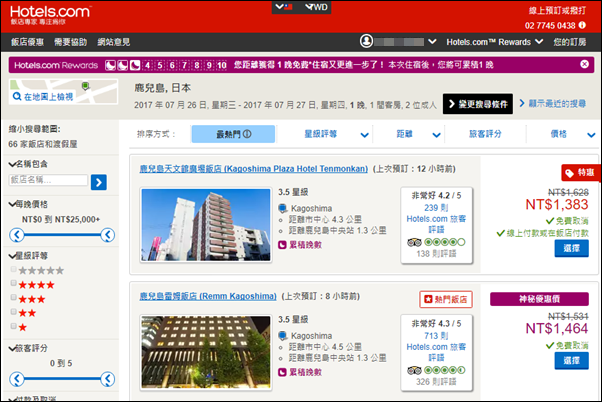Click 選擇 button for NT$1,383 hotel
Viewport: 602px width, 402px height.
click(x=571, y=248)
